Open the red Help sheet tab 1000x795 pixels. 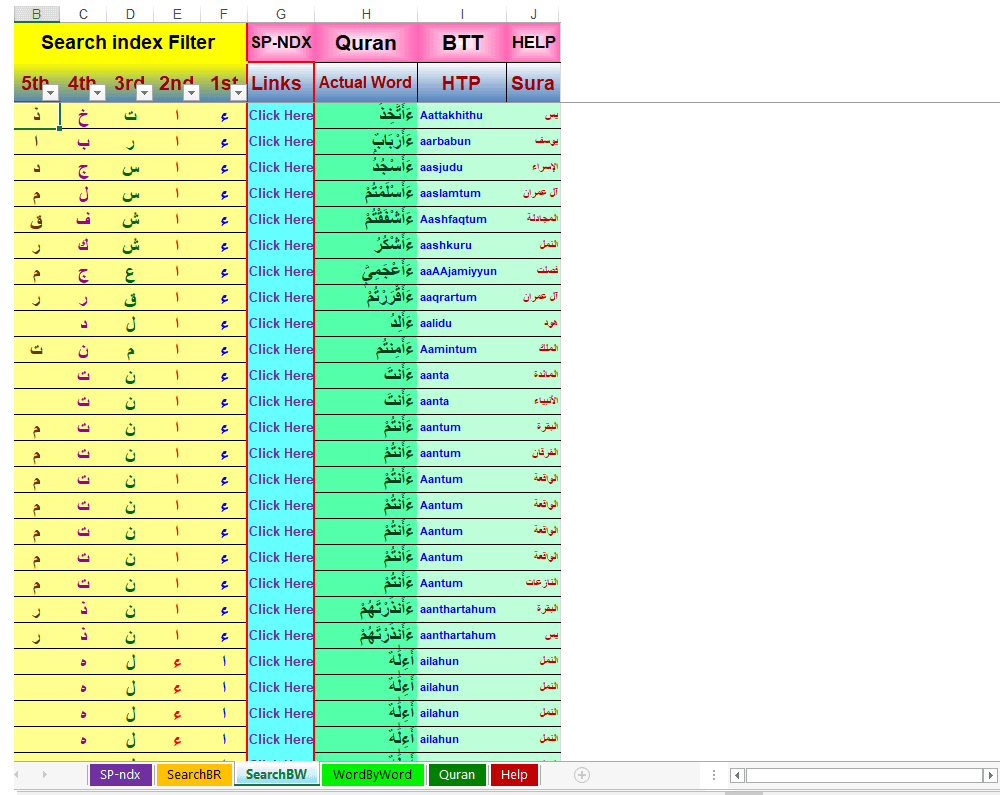(514, 775)
